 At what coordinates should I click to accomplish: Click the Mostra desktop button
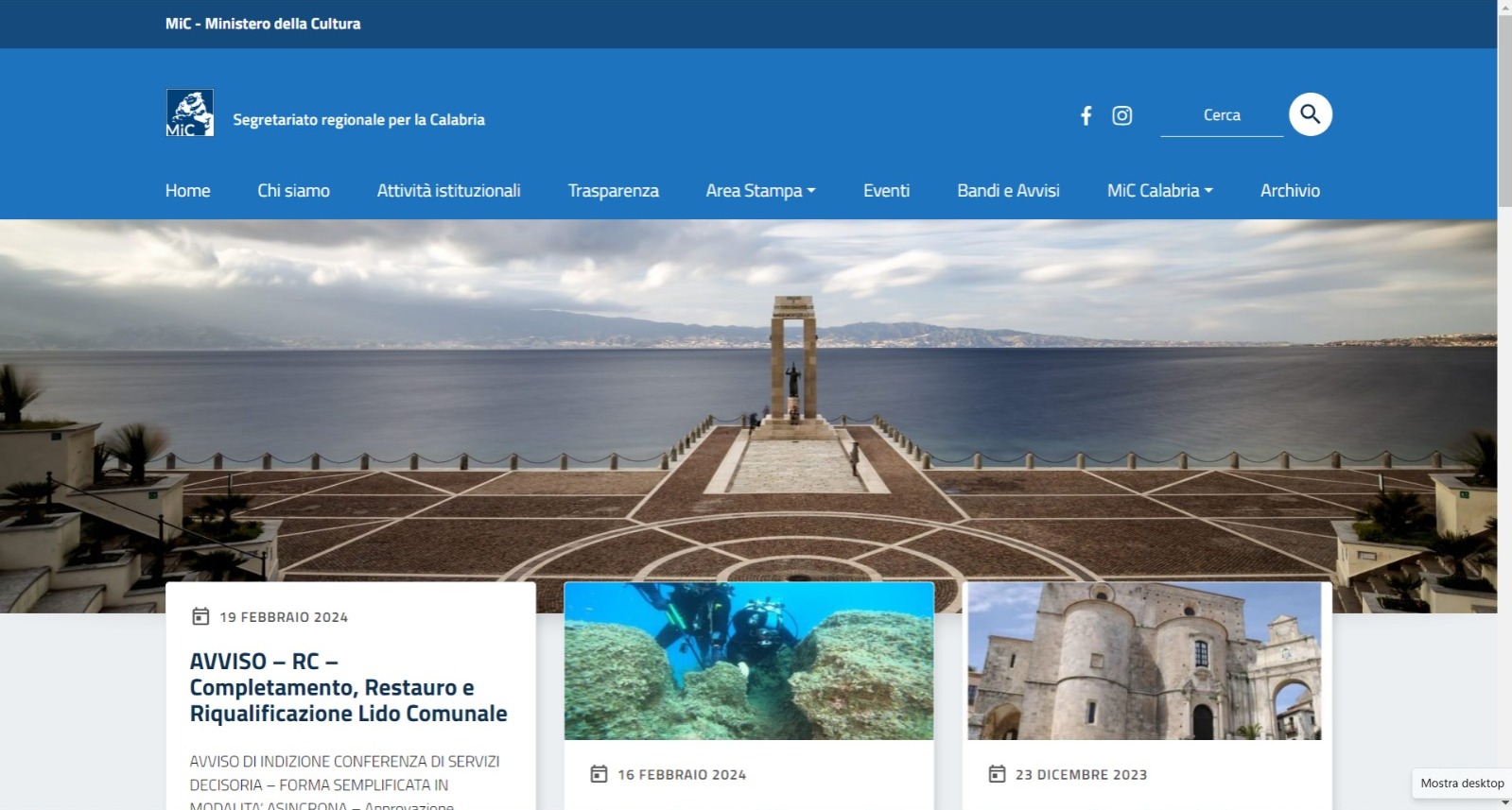(x=1461, y=783)
